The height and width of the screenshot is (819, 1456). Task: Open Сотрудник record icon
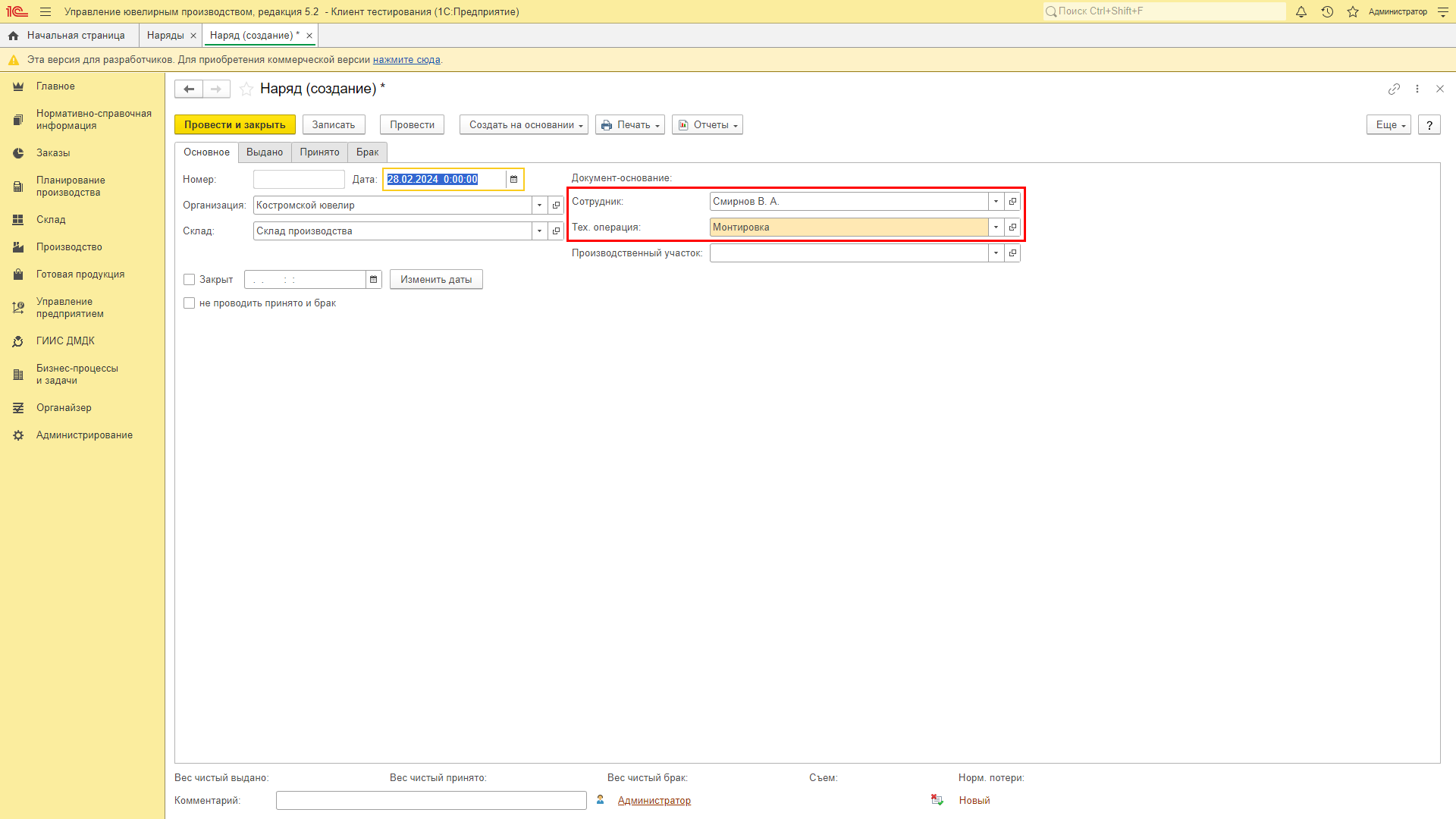tap(1012, 202)
